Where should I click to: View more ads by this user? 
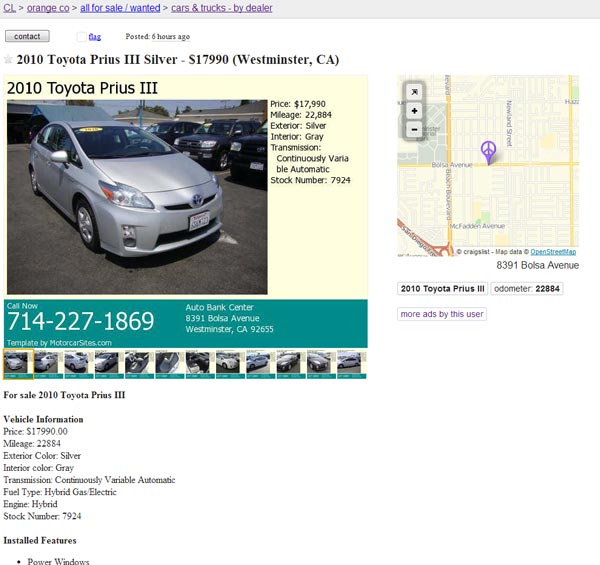click(x=442, y=314)
